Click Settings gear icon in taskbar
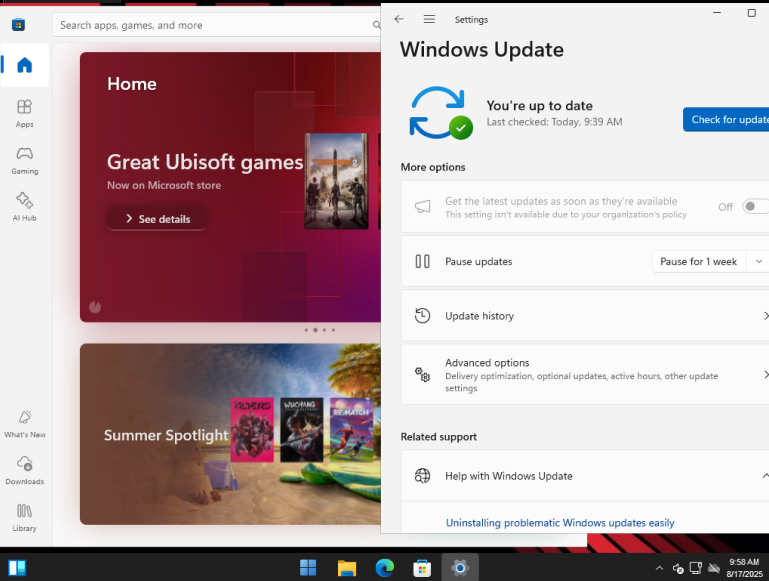The width and height of the screenshot is (769, 581). [460, 568]
